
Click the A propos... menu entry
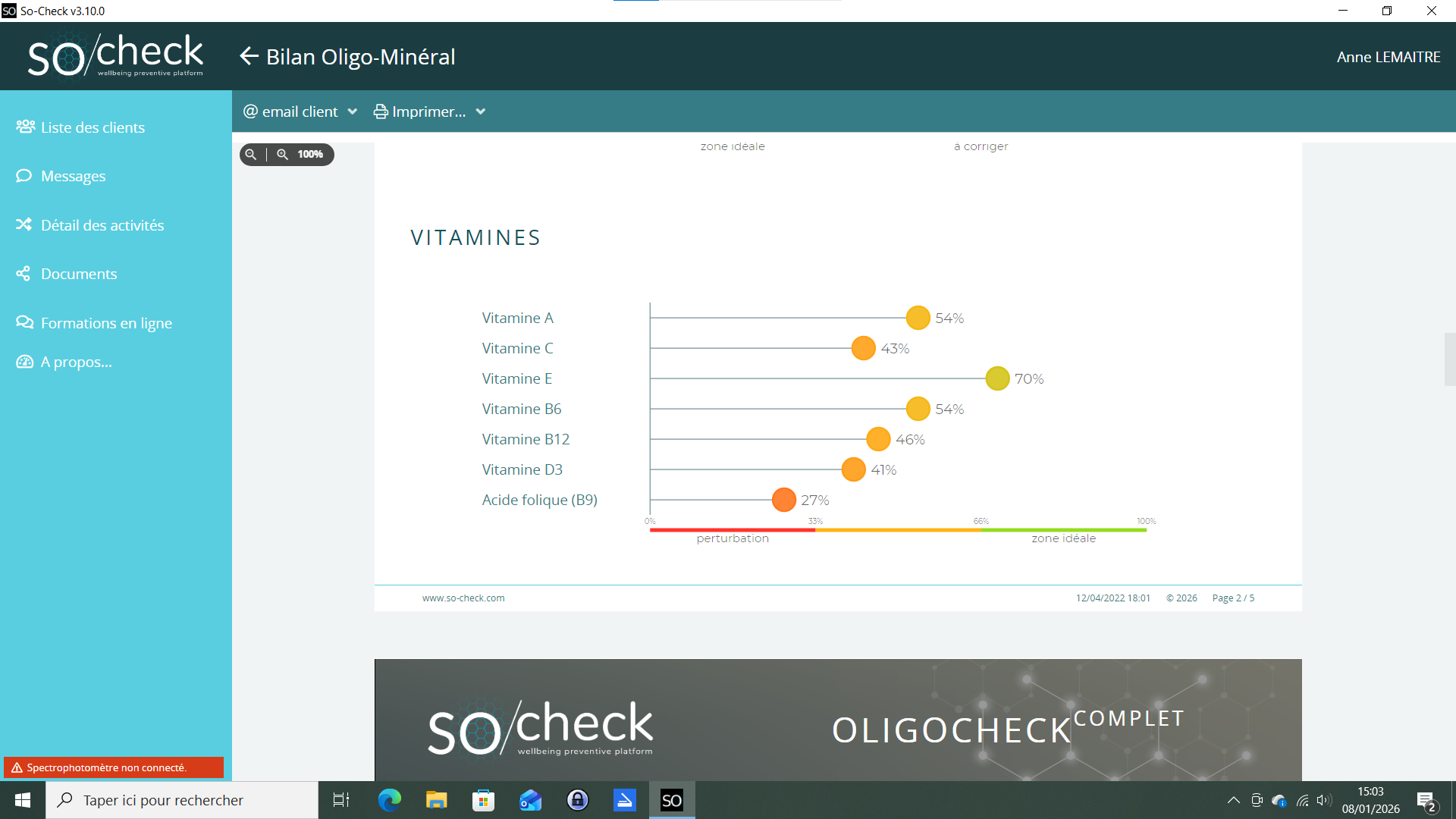tap(76, 362)
